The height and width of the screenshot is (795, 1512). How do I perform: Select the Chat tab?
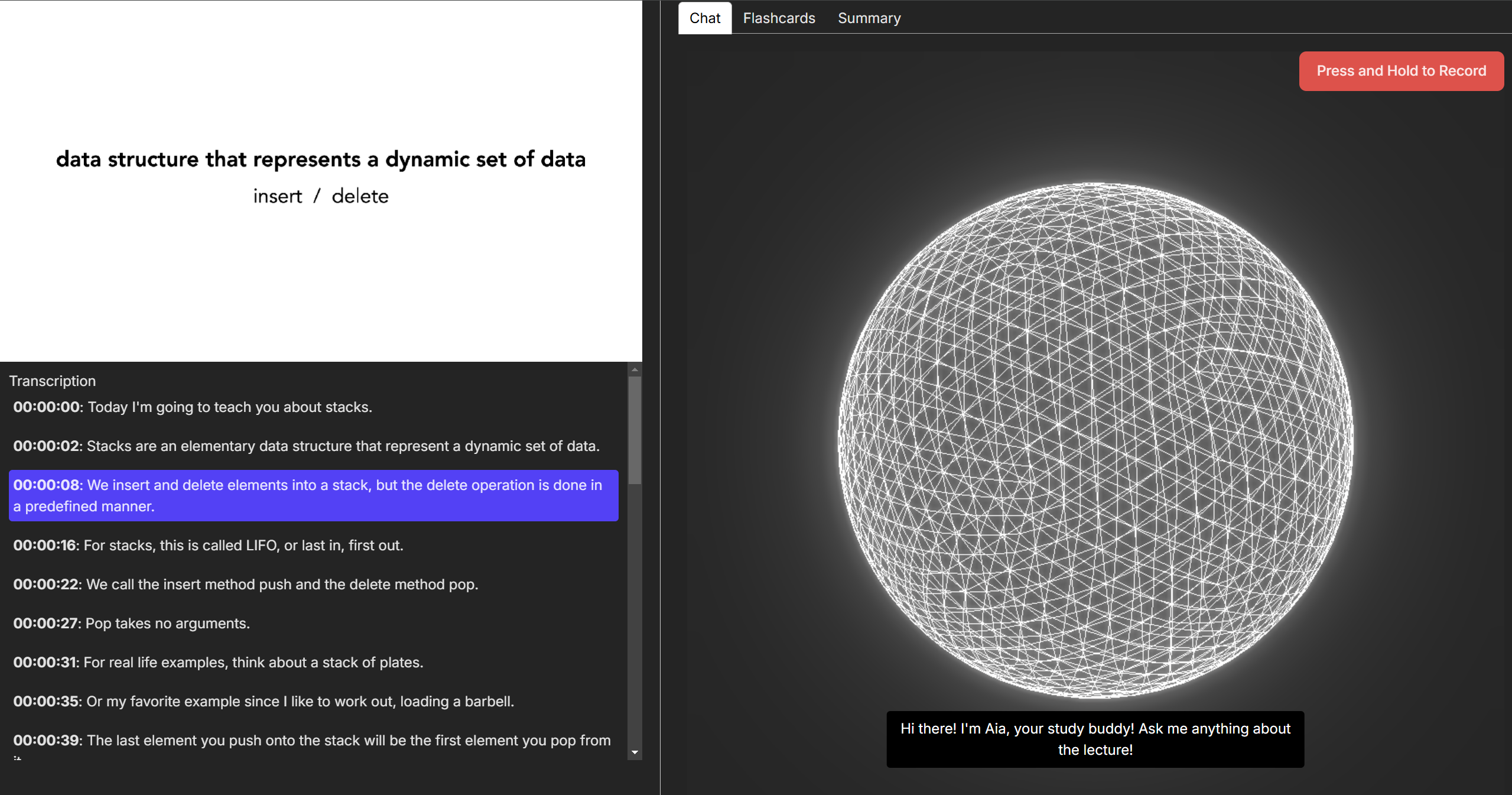(x=704, y=18)
